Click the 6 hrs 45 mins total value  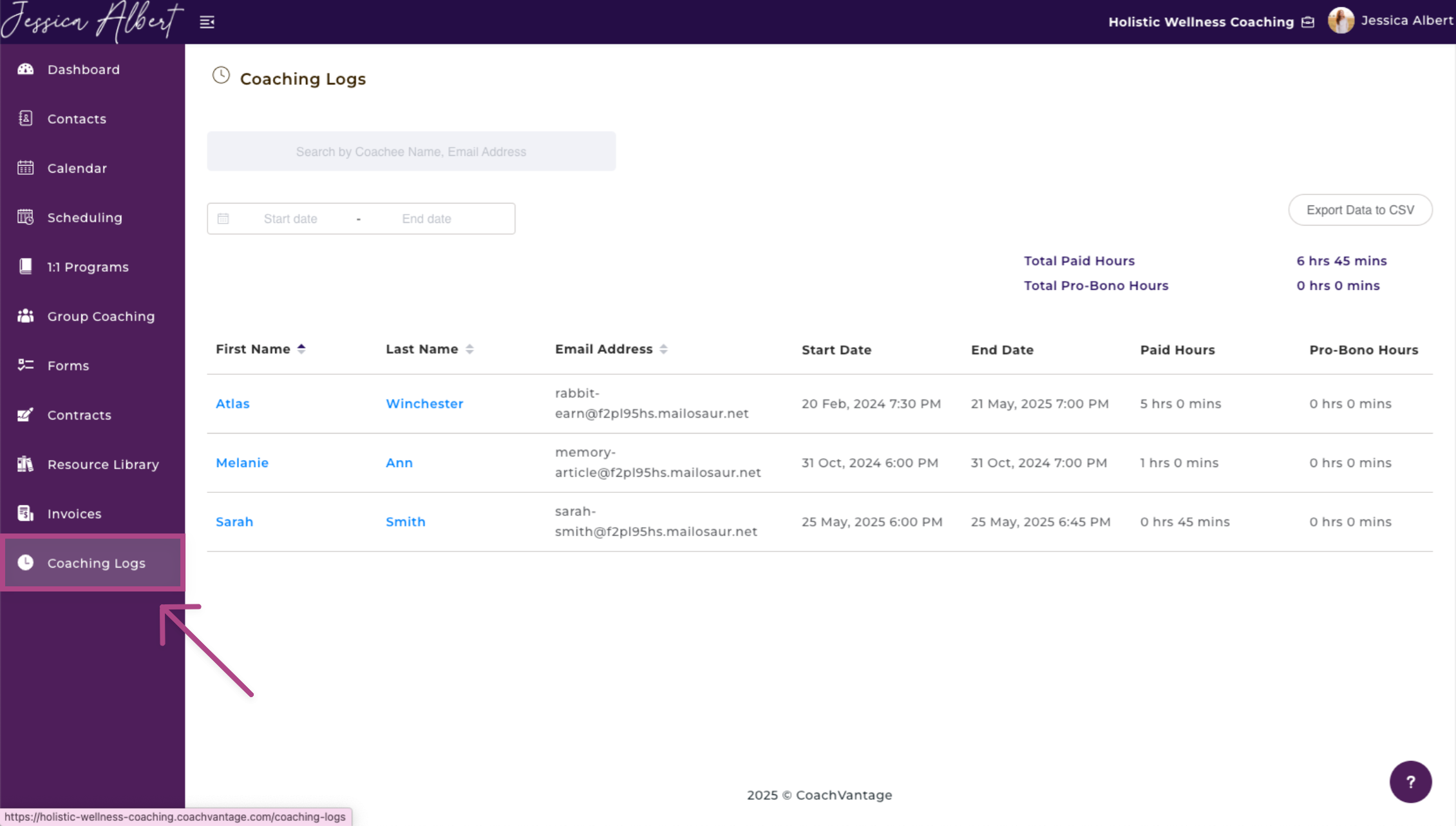[x=1341, y=261]
